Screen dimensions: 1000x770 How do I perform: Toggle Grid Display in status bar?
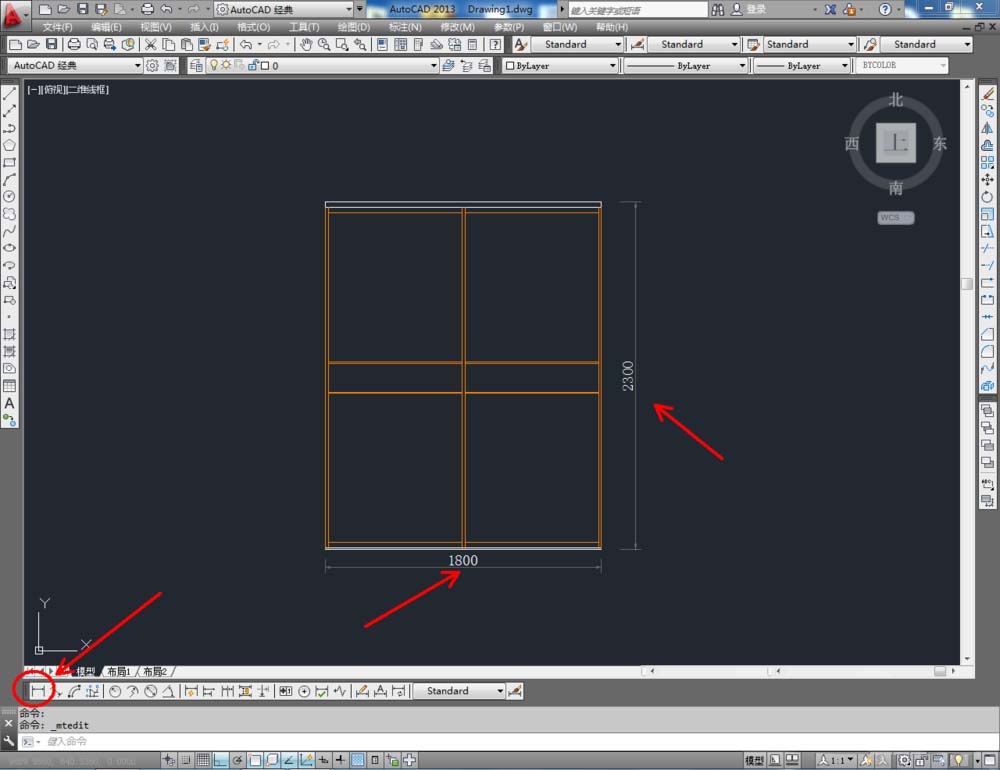click(x=203, y=760)
